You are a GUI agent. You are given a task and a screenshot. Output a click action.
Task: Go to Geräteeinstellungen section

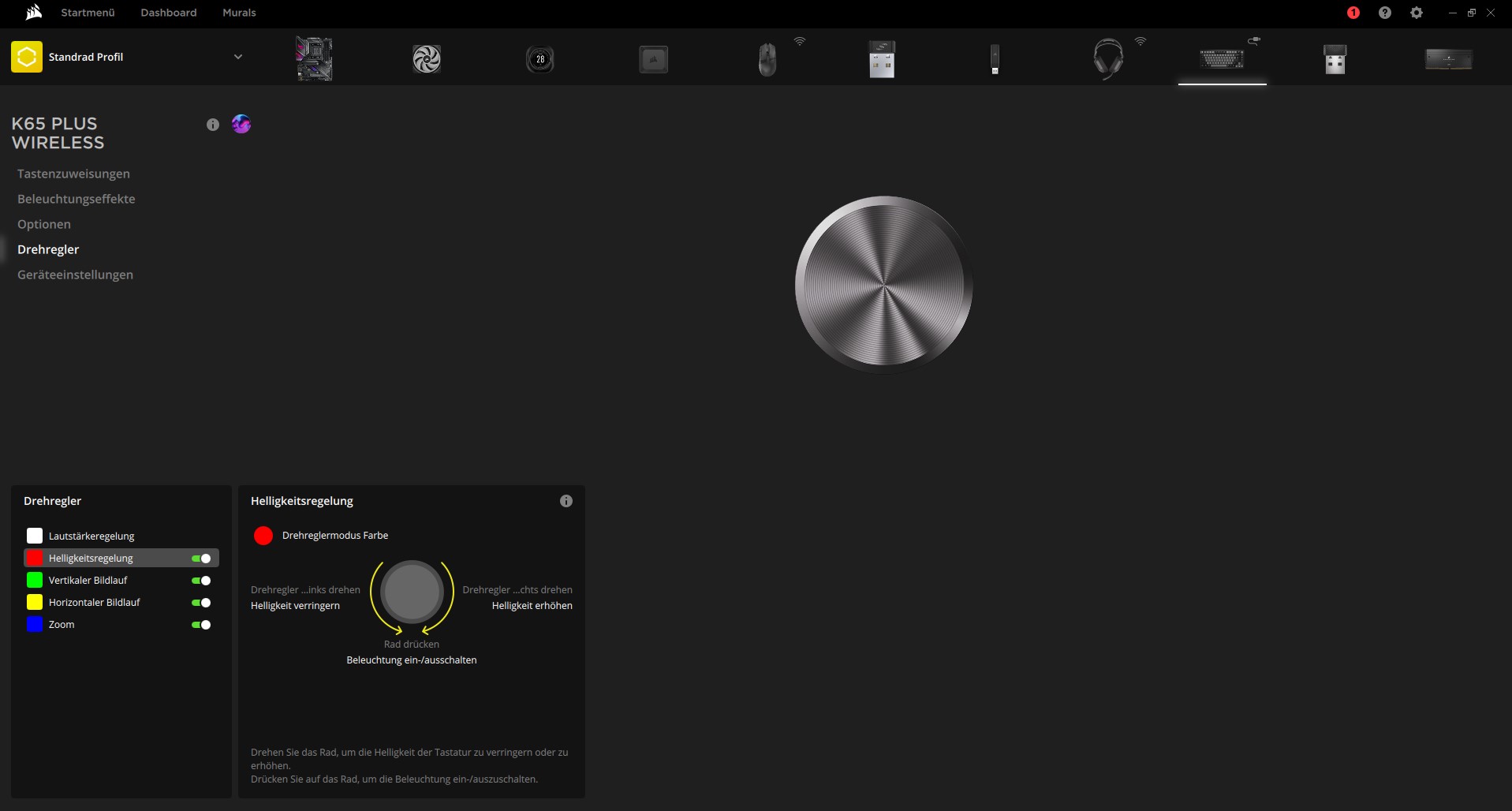click(75, 275)
